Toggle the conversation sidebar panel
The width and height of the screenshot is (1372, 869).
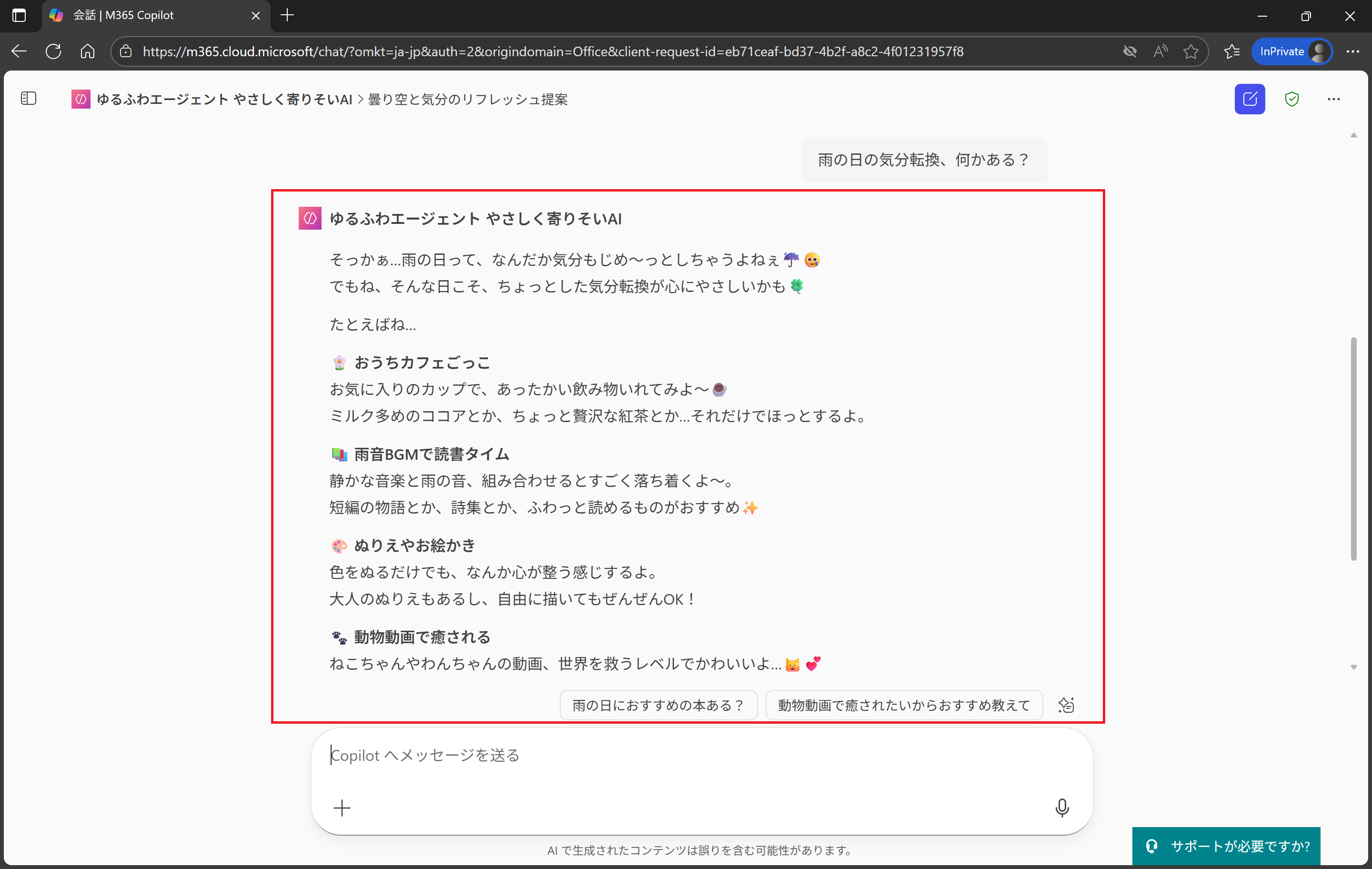[28, 98]
